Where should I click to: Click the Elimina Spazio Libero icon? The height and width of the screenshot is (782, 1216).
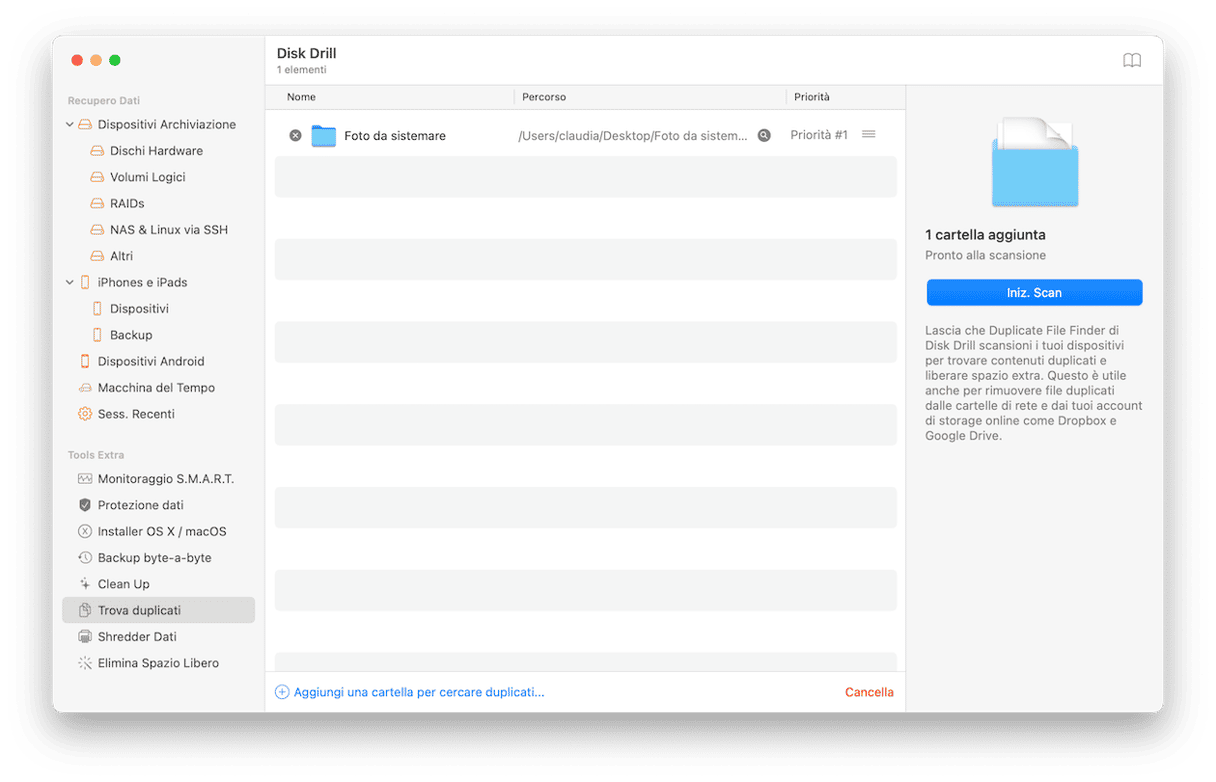pyautogui.click(x=85, y=663)
